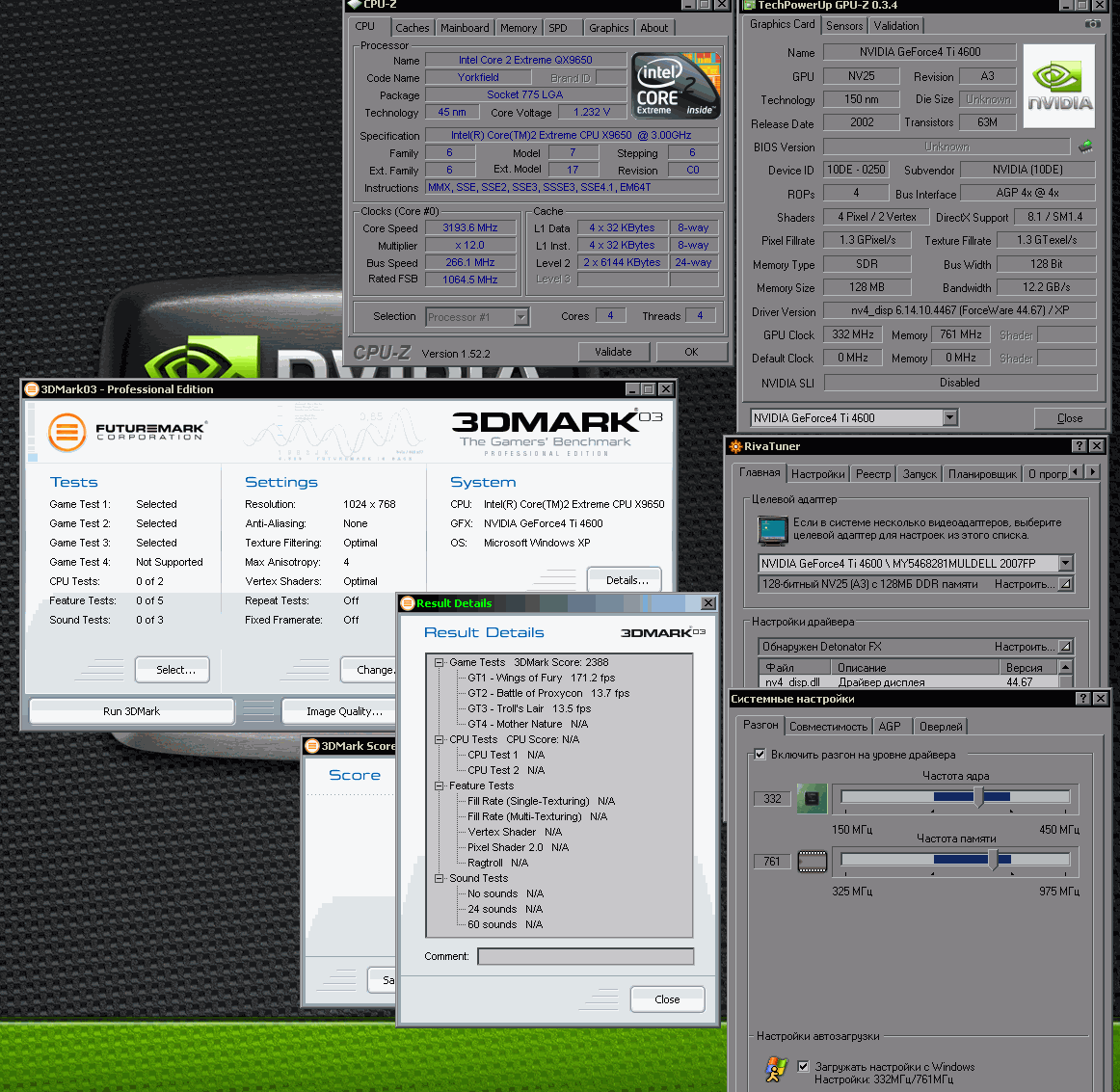Viewport: 1120px width, 1092px height.
Task: Open the Настройки tab in RivaTuner
Action: coord(818,474)
